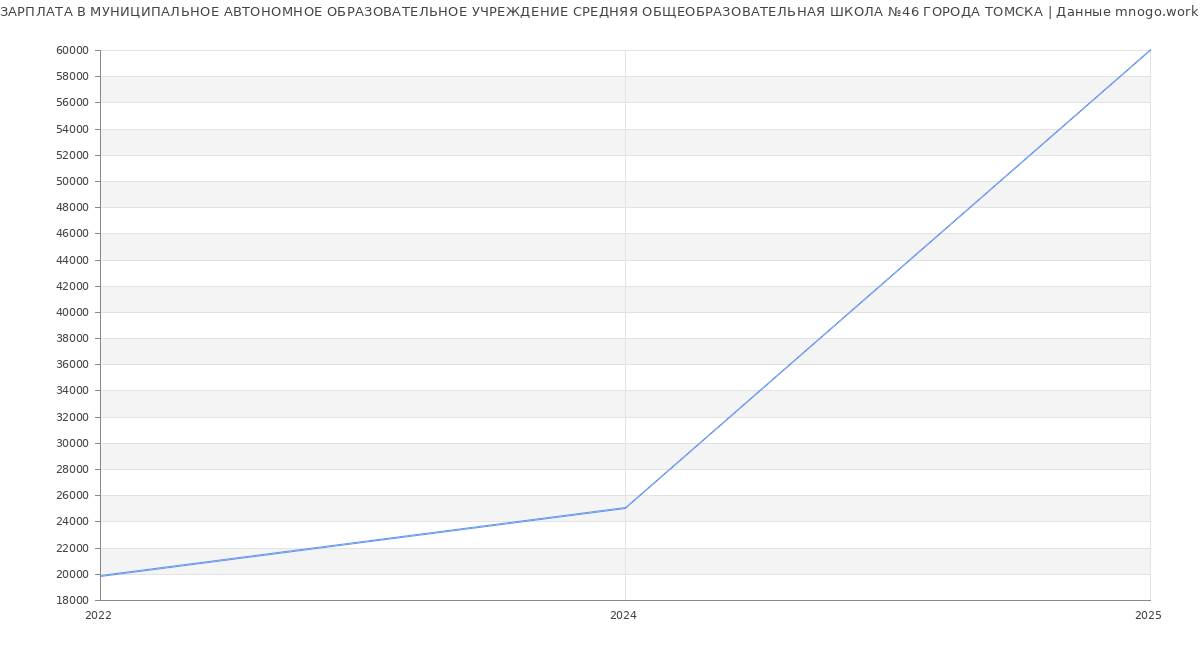Screen dimensions: 1200x650
Task: Click the y-axis label 48000
Action: pyautogui.click(x=73, y=207)
